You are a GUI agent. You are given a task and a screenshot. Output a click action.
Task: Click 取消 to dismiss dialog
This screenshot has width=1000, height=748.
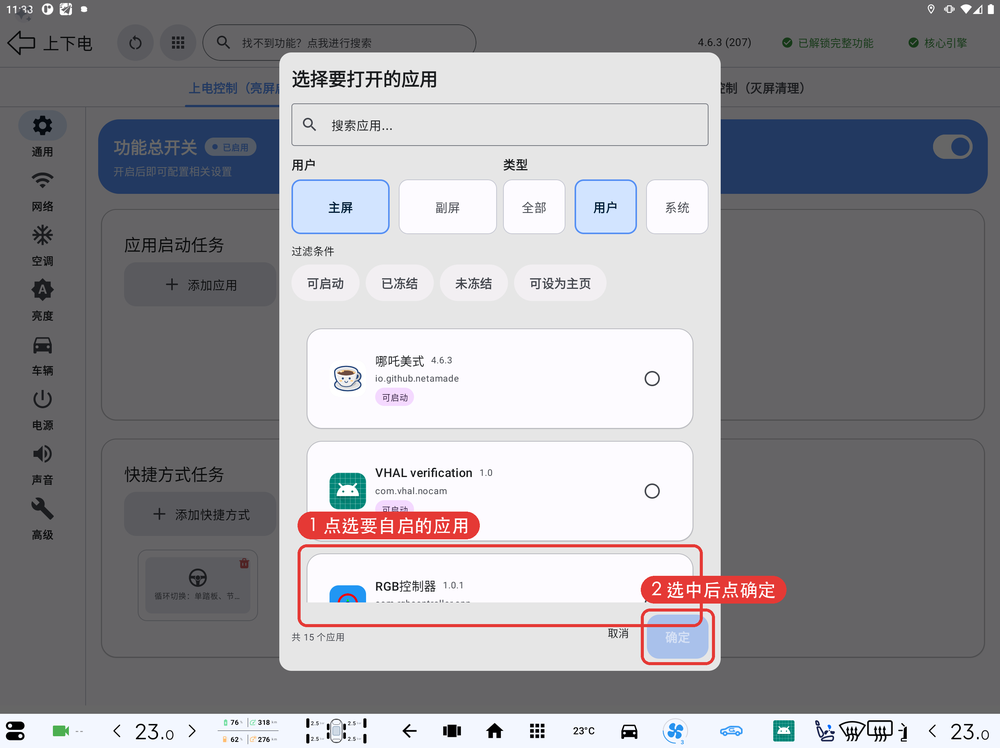coord(618,633)
